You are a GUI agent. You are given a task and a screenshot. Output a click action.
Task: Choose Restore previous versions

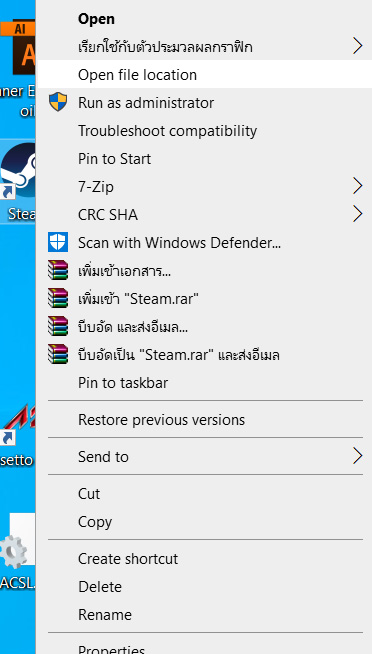click(x=204, y=420)
